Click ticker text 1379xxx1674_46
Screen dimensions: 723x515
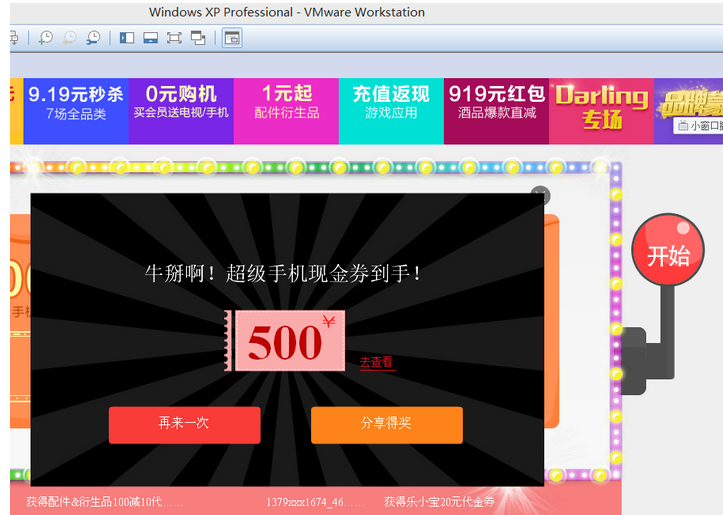[x=315, y=502]
